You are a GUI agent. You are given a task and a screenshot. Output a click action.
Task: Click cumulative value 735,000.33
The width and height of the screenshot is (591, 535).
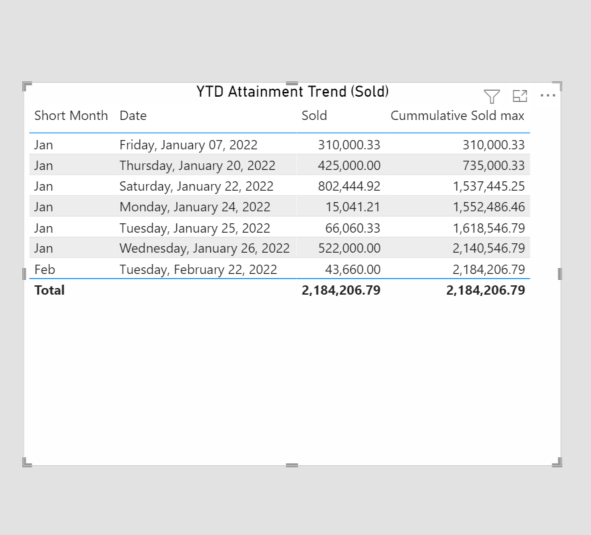click(494, 166)
